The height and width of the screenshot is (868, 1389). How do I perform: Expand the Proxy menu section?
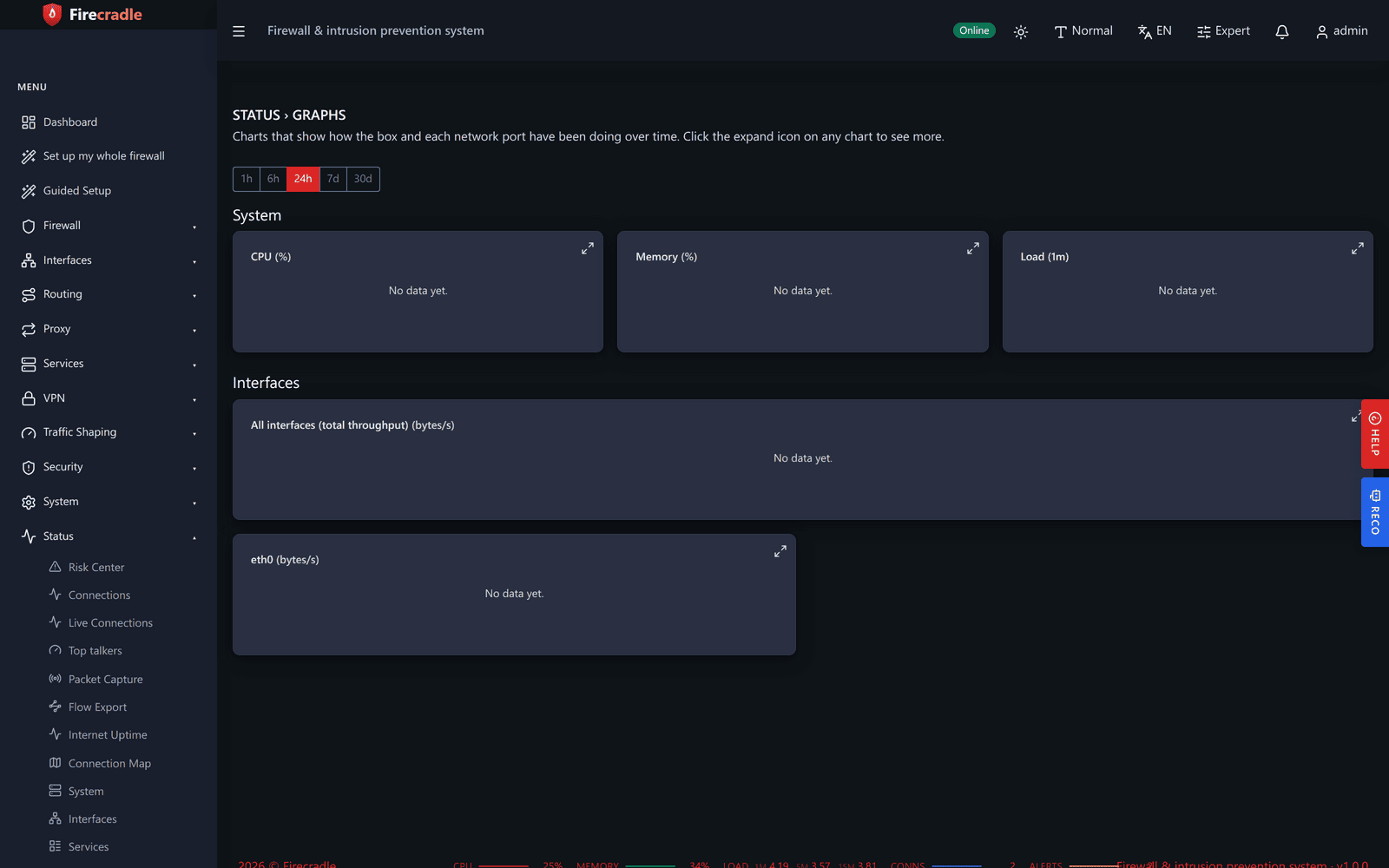(x=109, y=329)
